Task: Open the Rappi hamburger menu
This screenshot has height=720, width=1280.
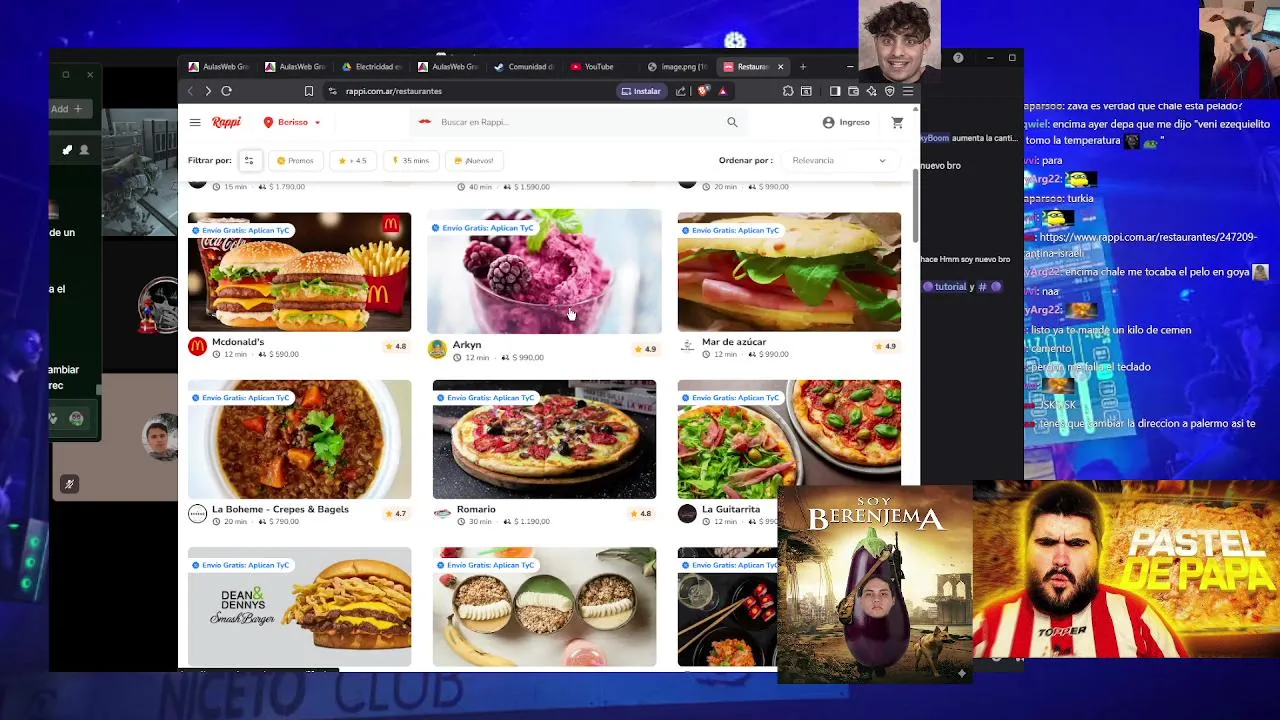Action: (195, 122)
